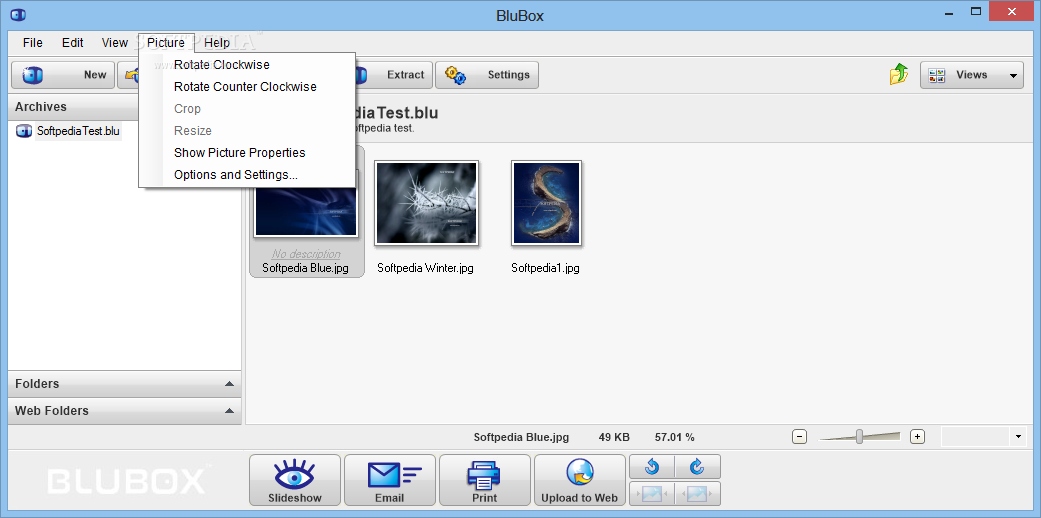Viewport: 1041px width, 518px height.
Task: Close the Picture menu
Action: (166, 43)
